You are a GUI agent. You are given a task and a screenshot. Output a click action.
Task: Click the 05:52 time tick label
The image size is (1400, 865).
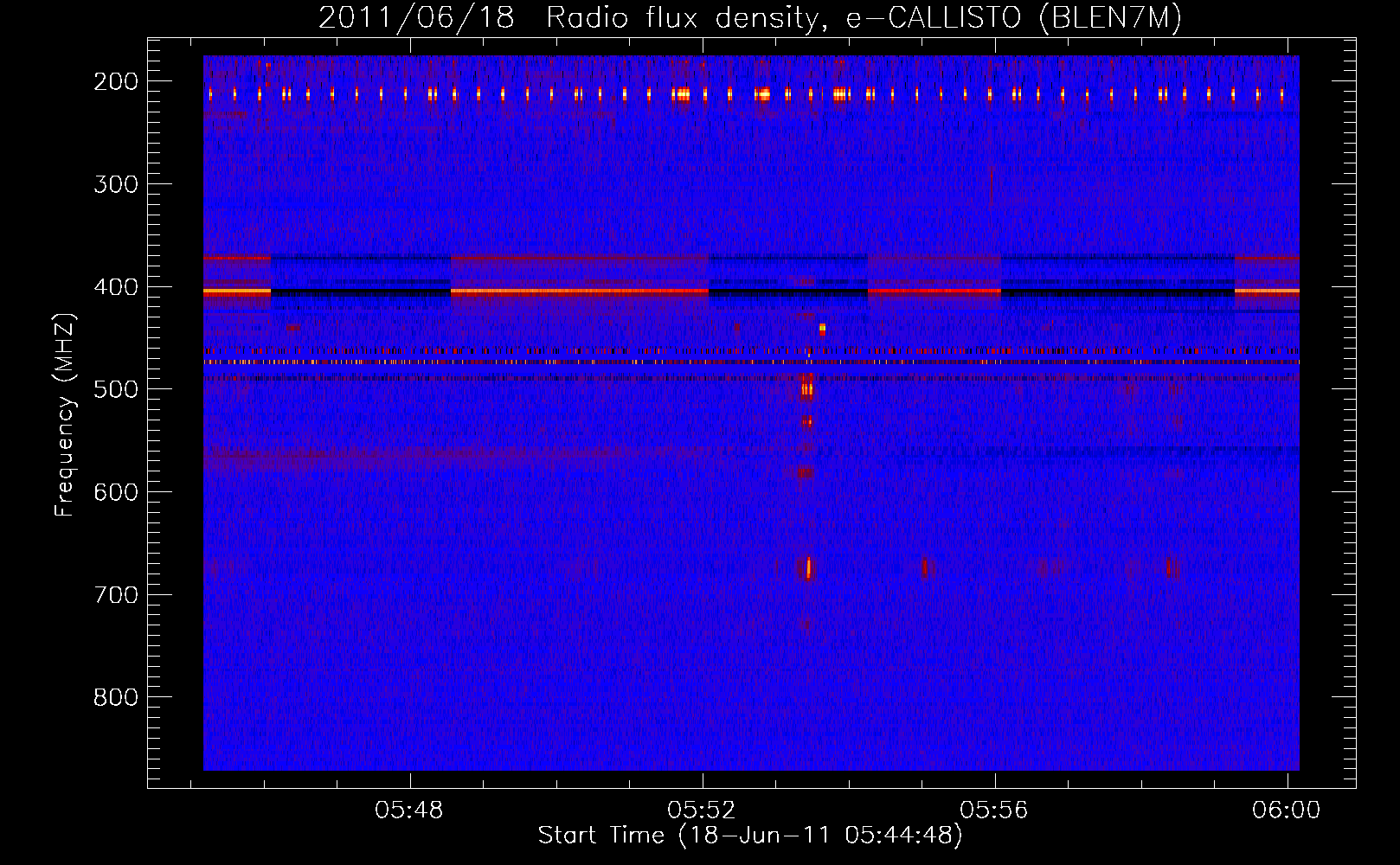pyautogui.click(x=702, y=811)
